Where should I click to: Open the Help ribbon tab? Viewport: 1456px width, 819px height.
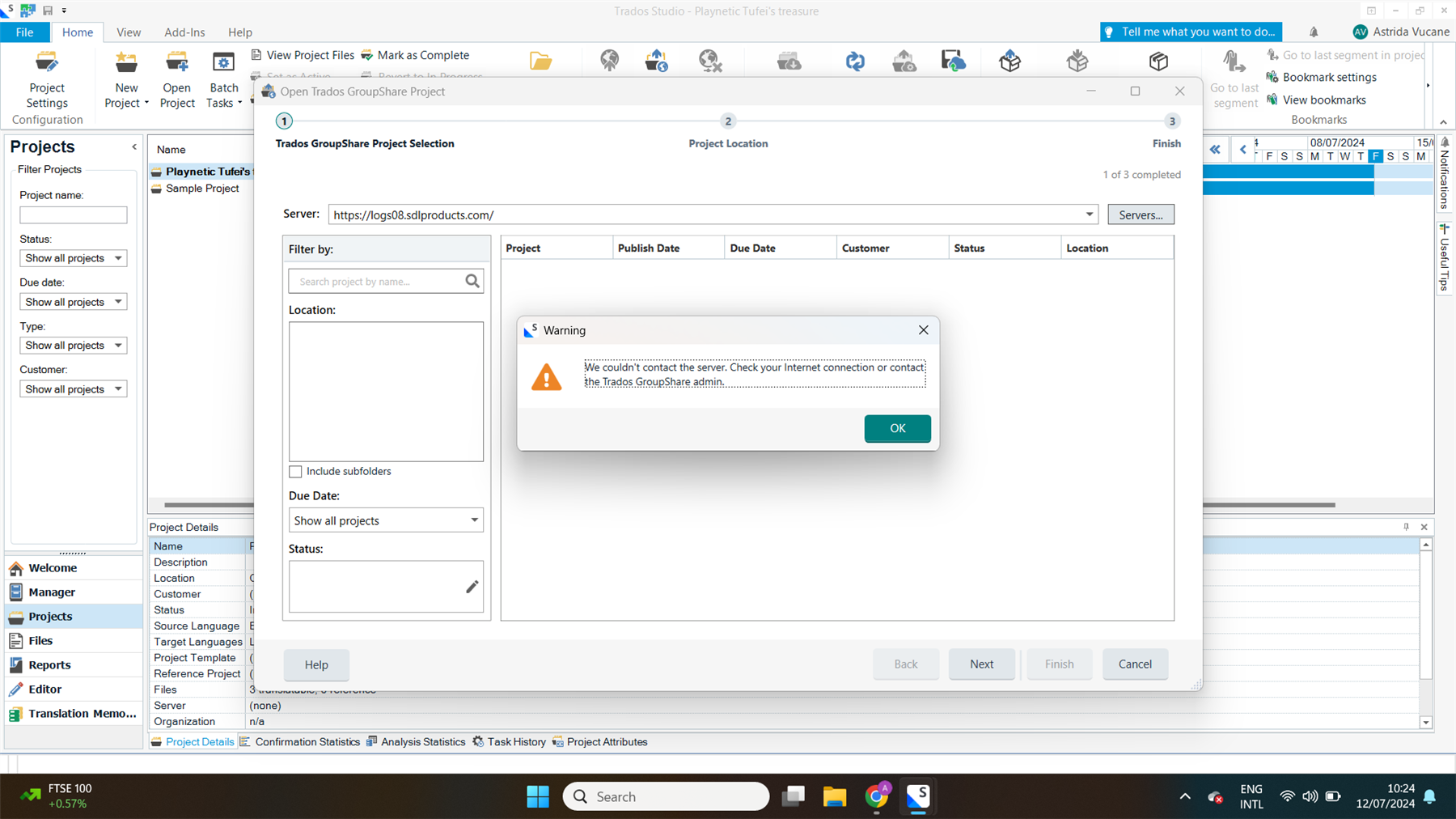tap(240, 32)
